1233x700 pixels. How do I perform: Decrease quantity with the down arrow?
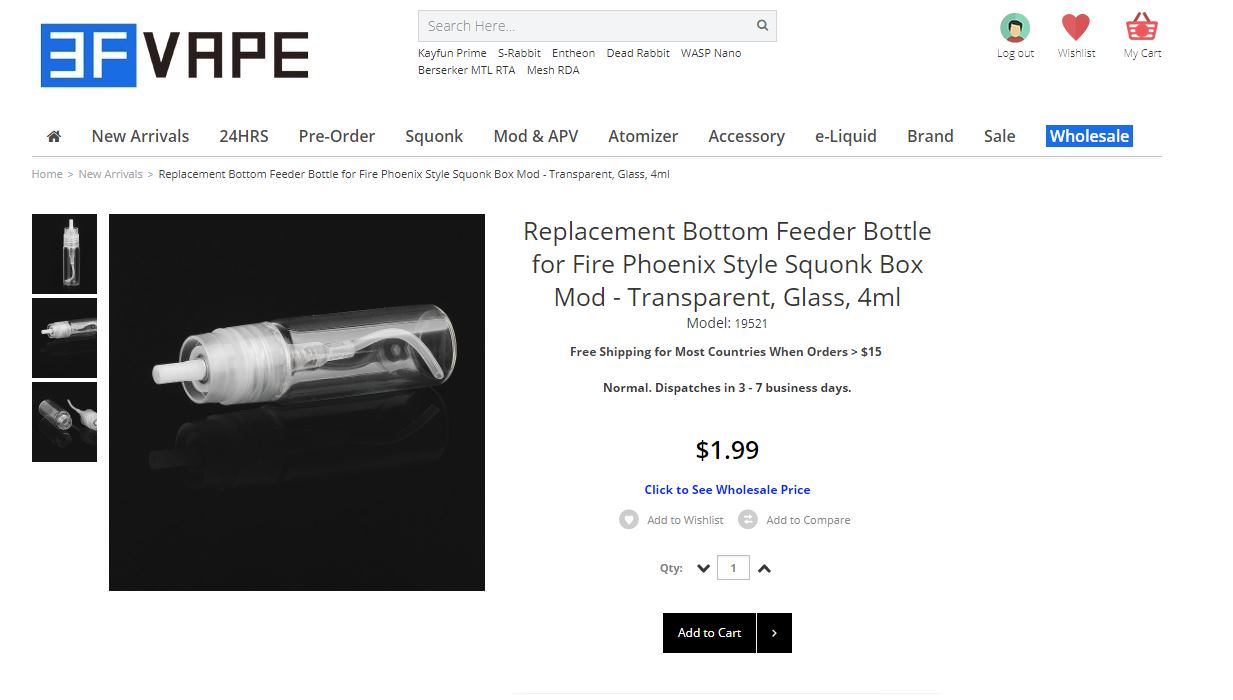tap(703, 569)
